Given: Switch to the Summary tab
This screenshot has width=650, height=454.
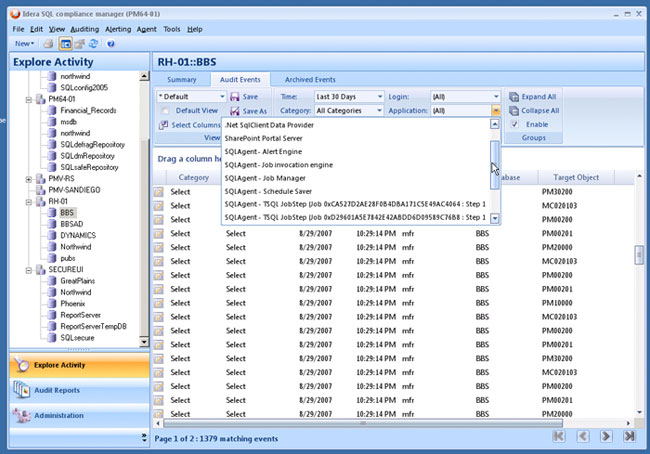Looking at the screenshot, I should tap(182, 80).
